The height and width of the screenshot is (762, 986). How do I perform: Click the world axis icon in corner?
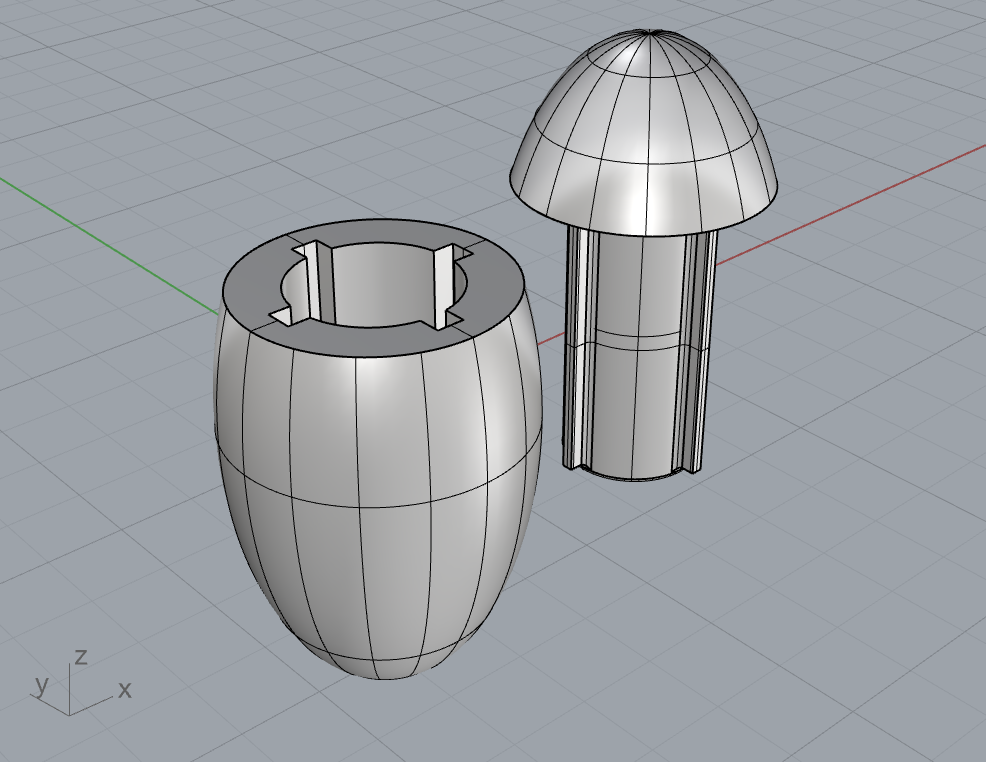(x=79, y=683)
